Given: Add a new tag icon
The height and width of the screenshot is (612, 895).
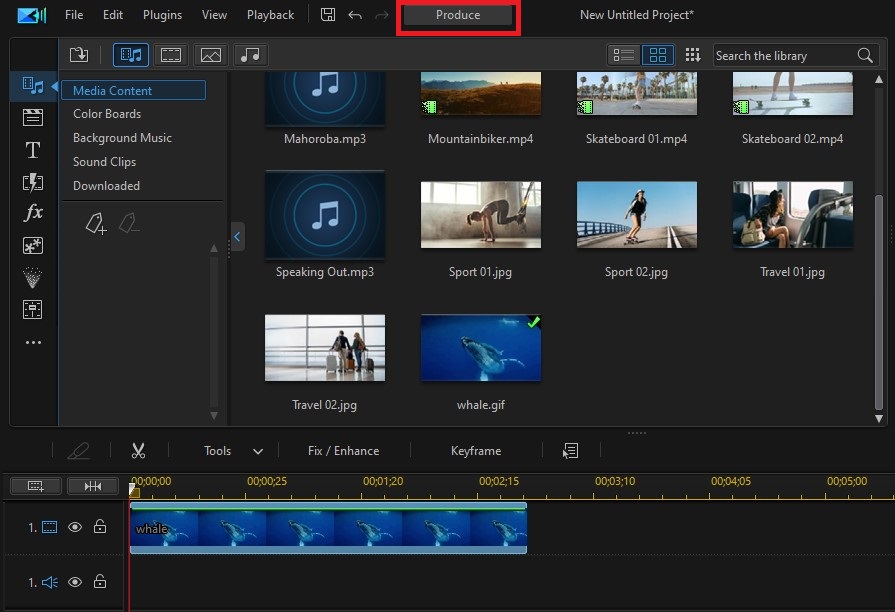Looking at the screenshot, I should 96,225.
